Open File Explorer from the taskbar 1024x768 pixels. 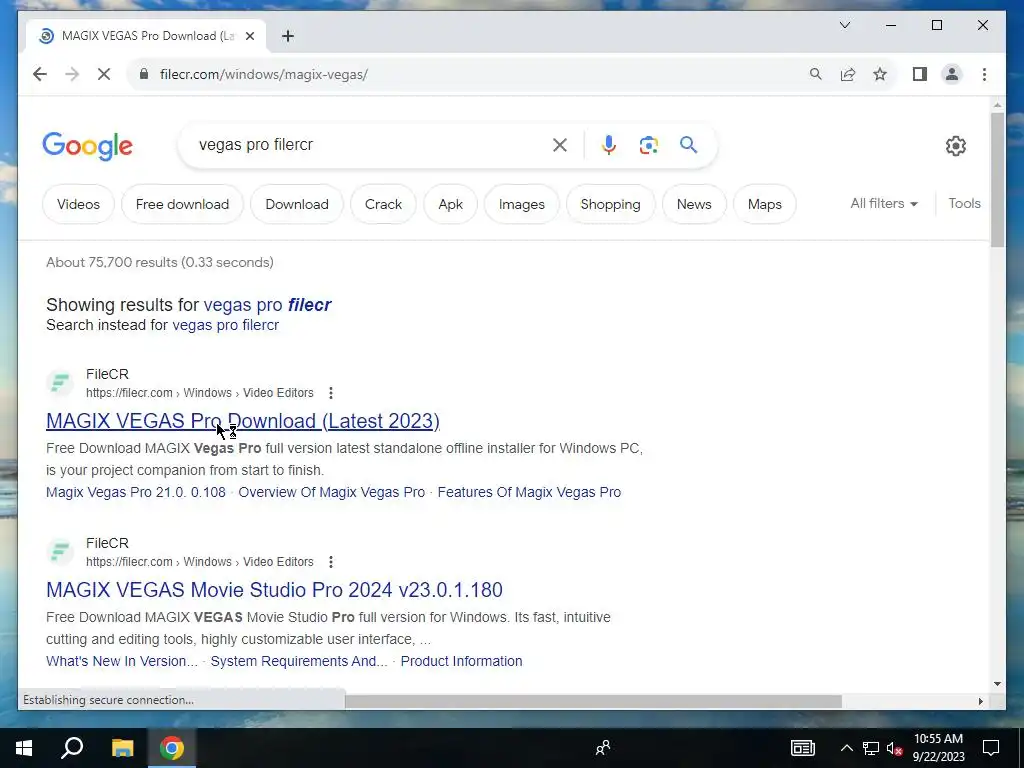click(122, 748)
